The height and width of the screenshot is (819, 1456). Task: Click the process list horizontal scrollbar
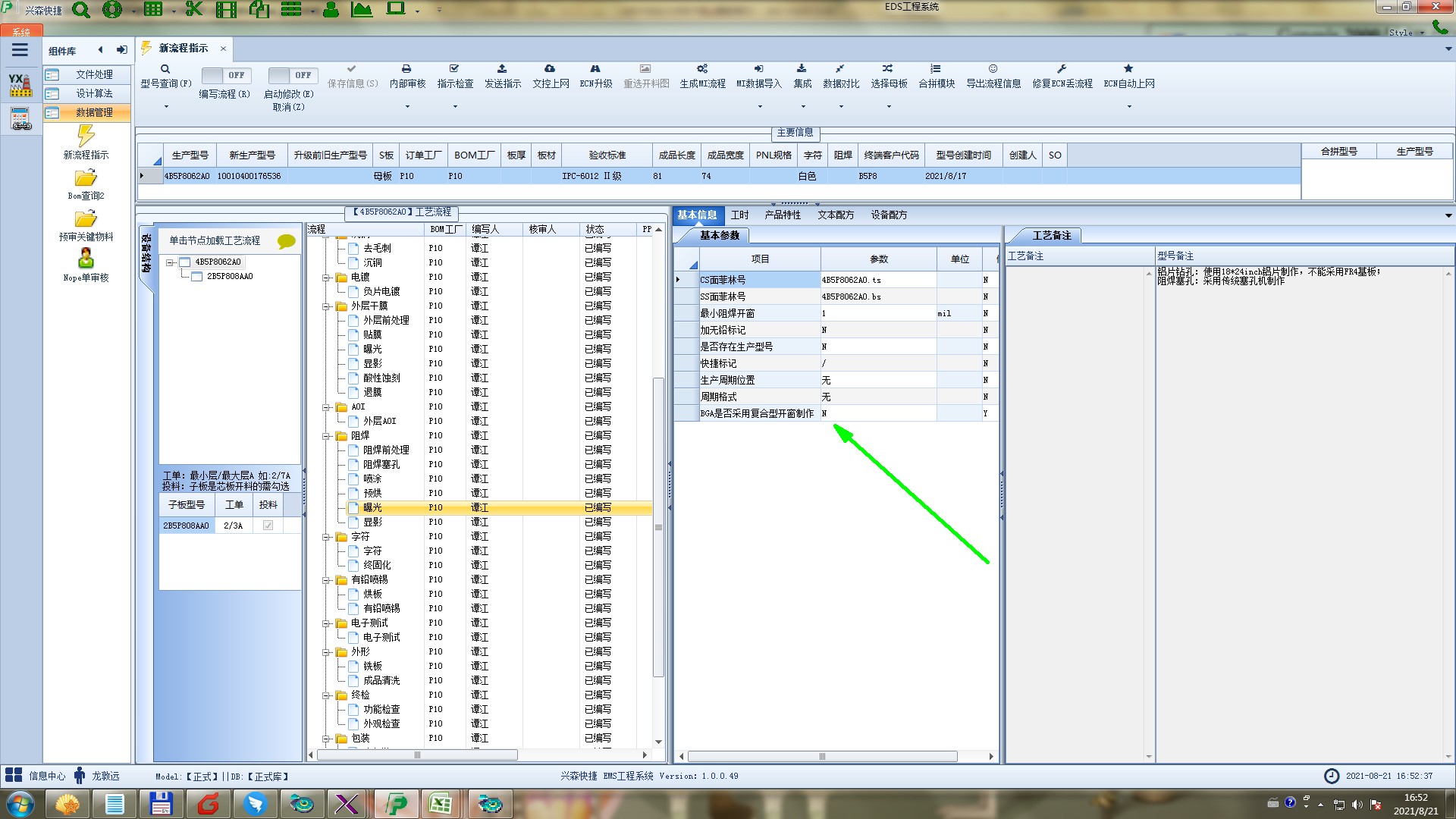point(417,755)
